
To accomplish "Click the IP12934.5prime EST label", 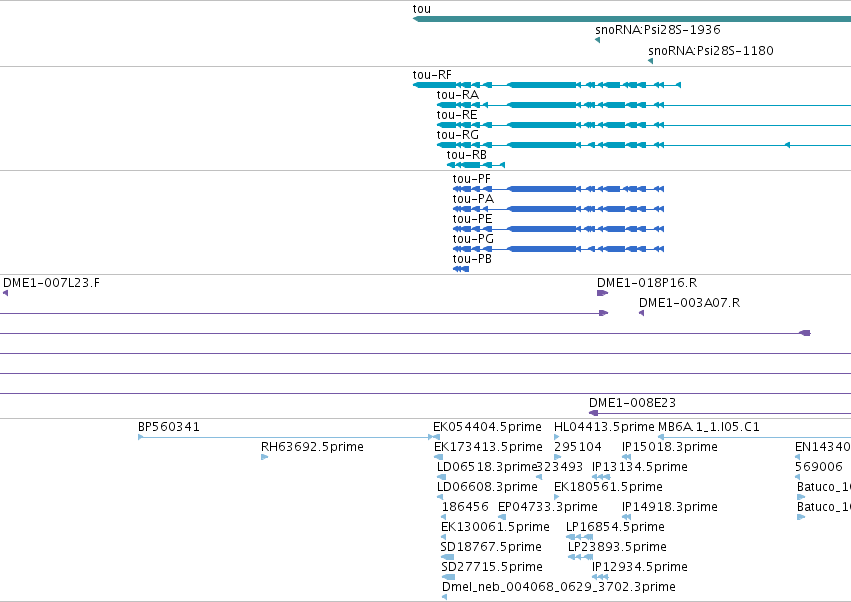I will [x=639, y=567].
